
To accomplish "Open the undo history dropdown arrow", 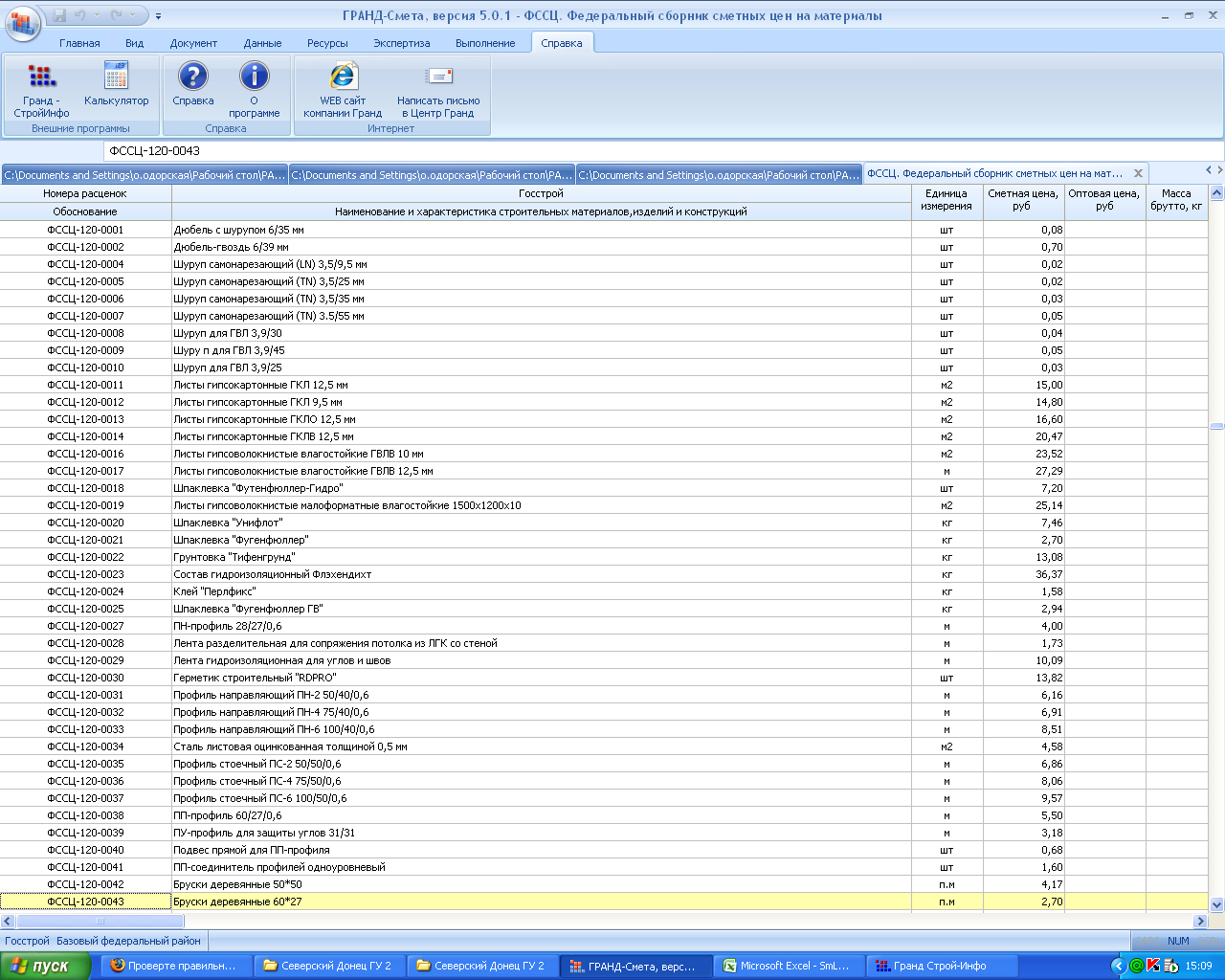I will [99, 16].
